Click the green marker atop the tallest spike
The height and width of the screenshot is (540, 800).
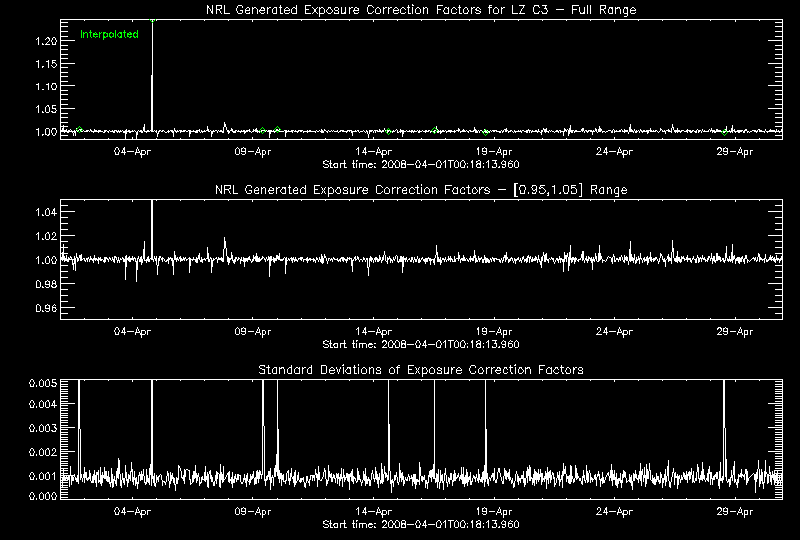pos(152,20)
